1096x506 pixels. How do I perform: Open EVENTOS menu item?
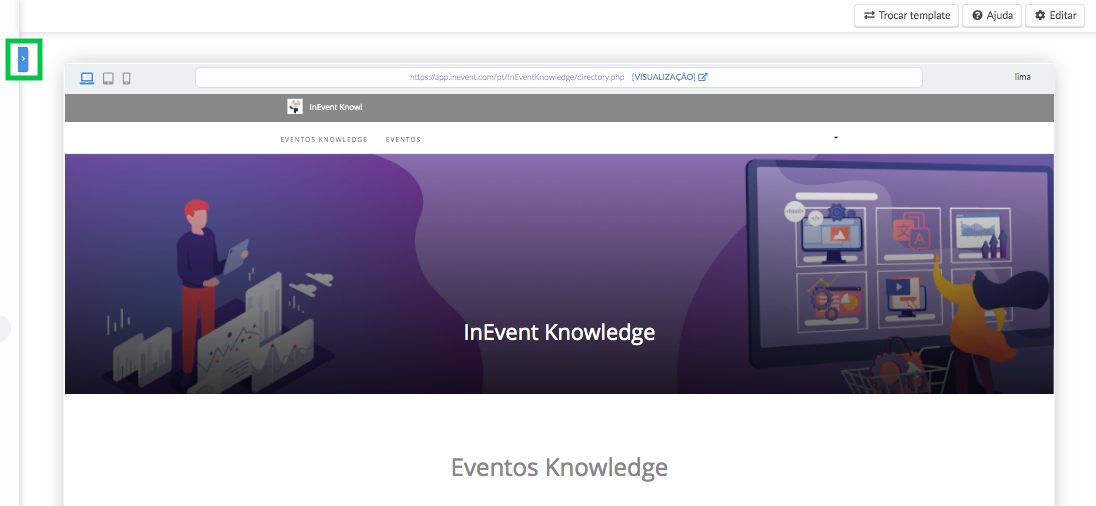pos(403,140)
